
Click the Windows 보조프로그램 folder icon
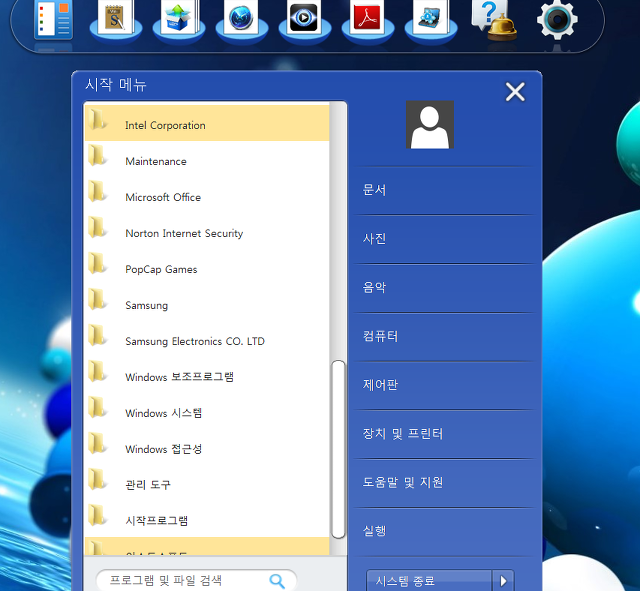(x=97, y=371)
